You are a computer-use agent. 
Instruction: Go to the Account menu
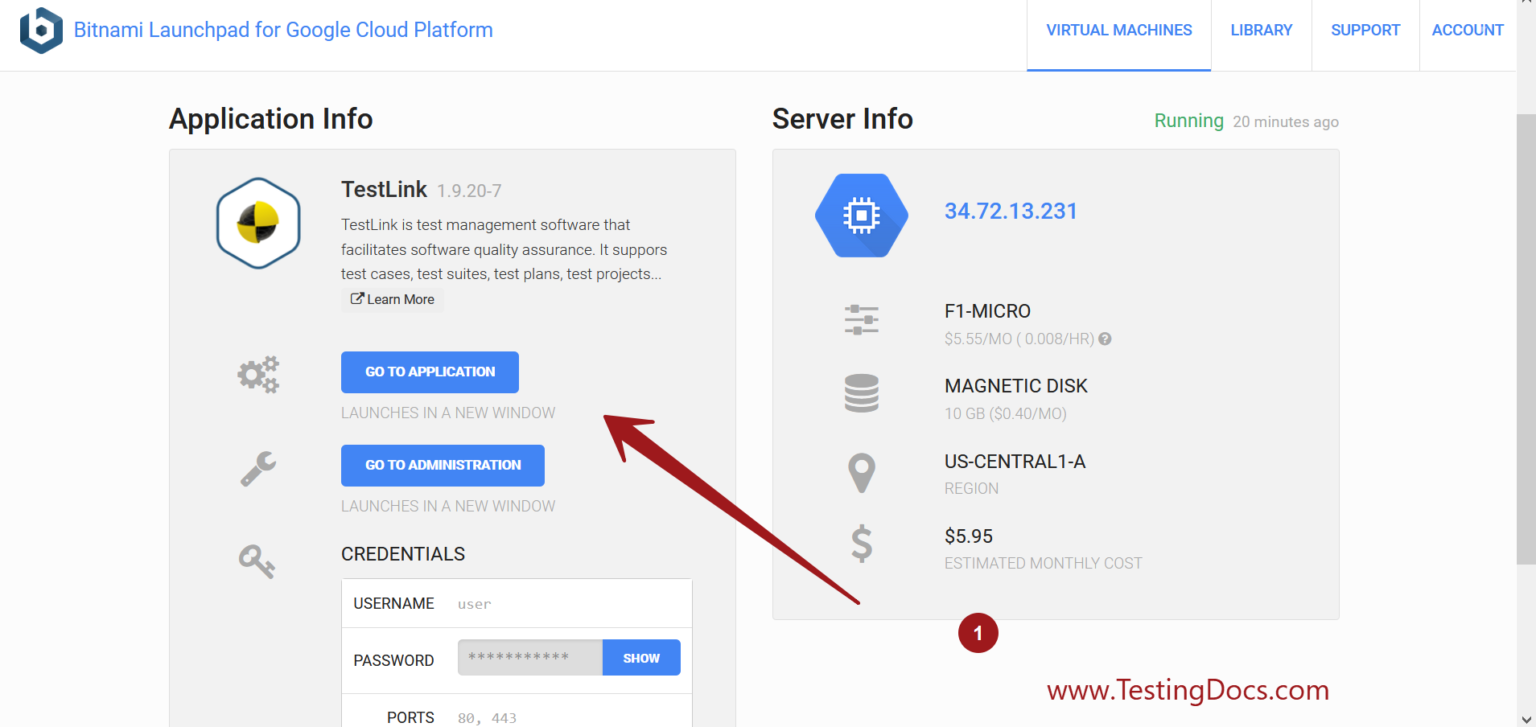1467,30
